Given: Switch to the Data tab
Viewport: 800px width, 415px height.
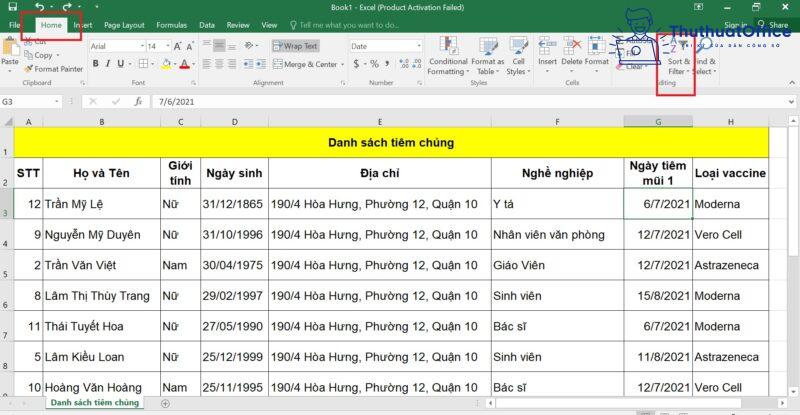Looking at the screenshot, I should tap(207, 25).
